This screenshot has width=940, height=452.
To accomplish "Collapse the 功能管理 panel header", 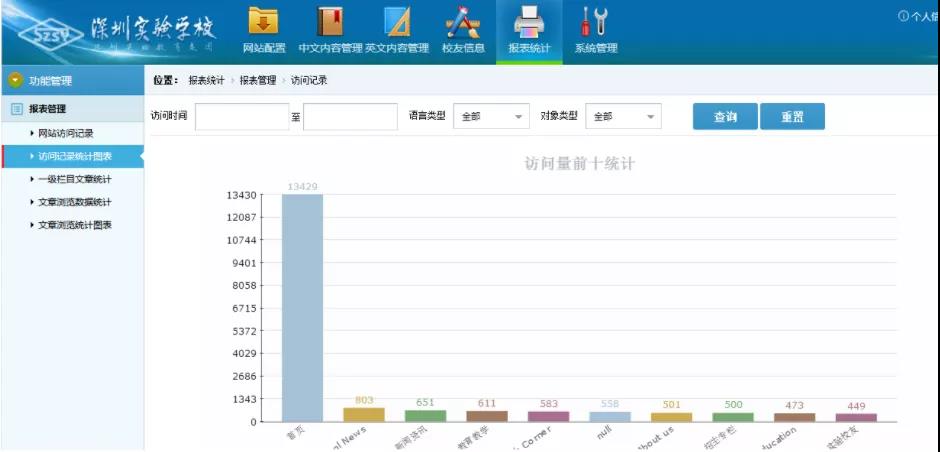I will [73, 80].
